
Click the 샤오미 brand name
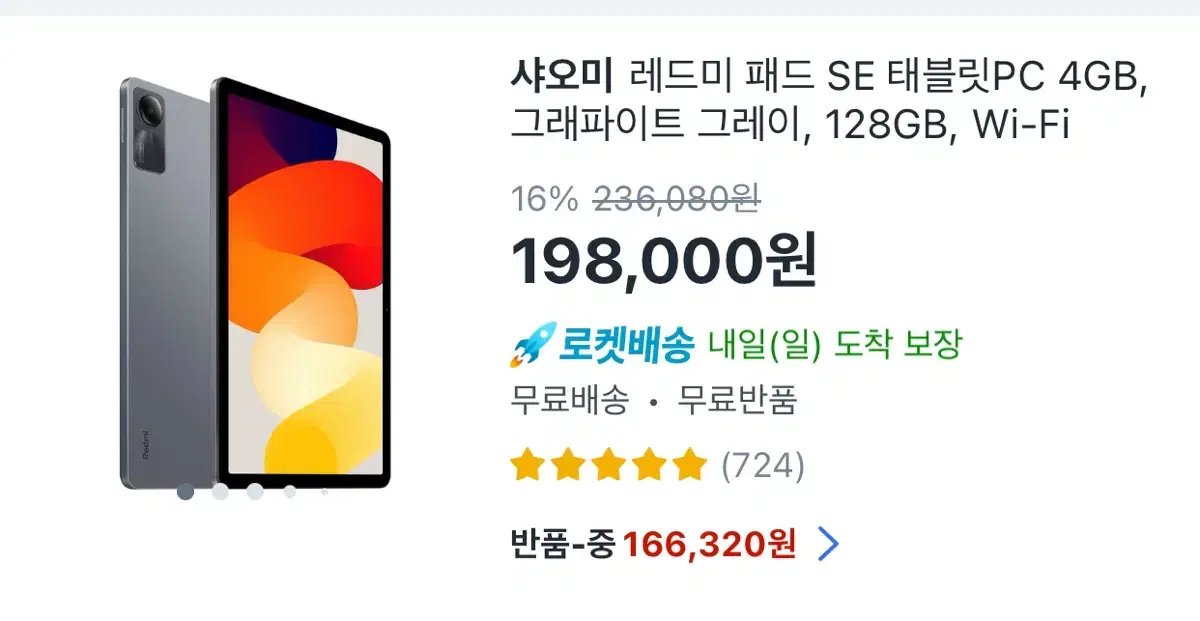click(560, 75)
